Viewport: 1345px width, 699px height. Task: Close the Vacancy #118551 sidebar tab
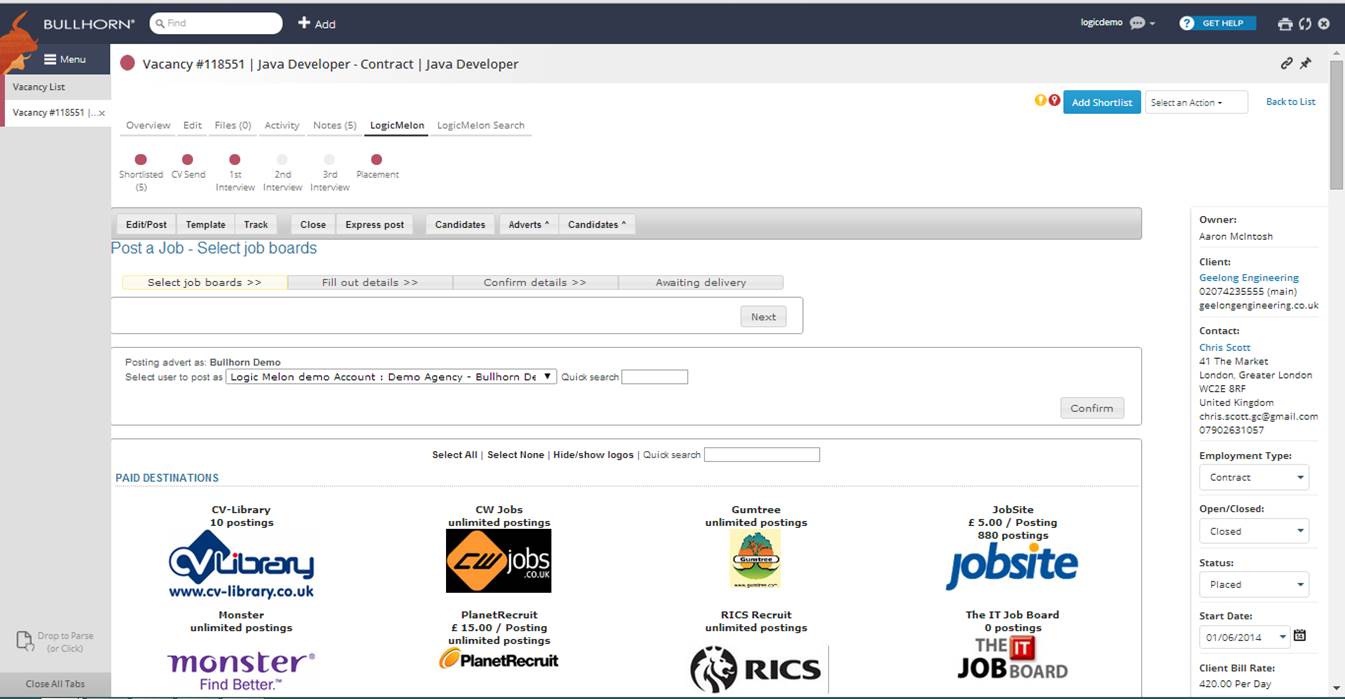tap(101, 113)
